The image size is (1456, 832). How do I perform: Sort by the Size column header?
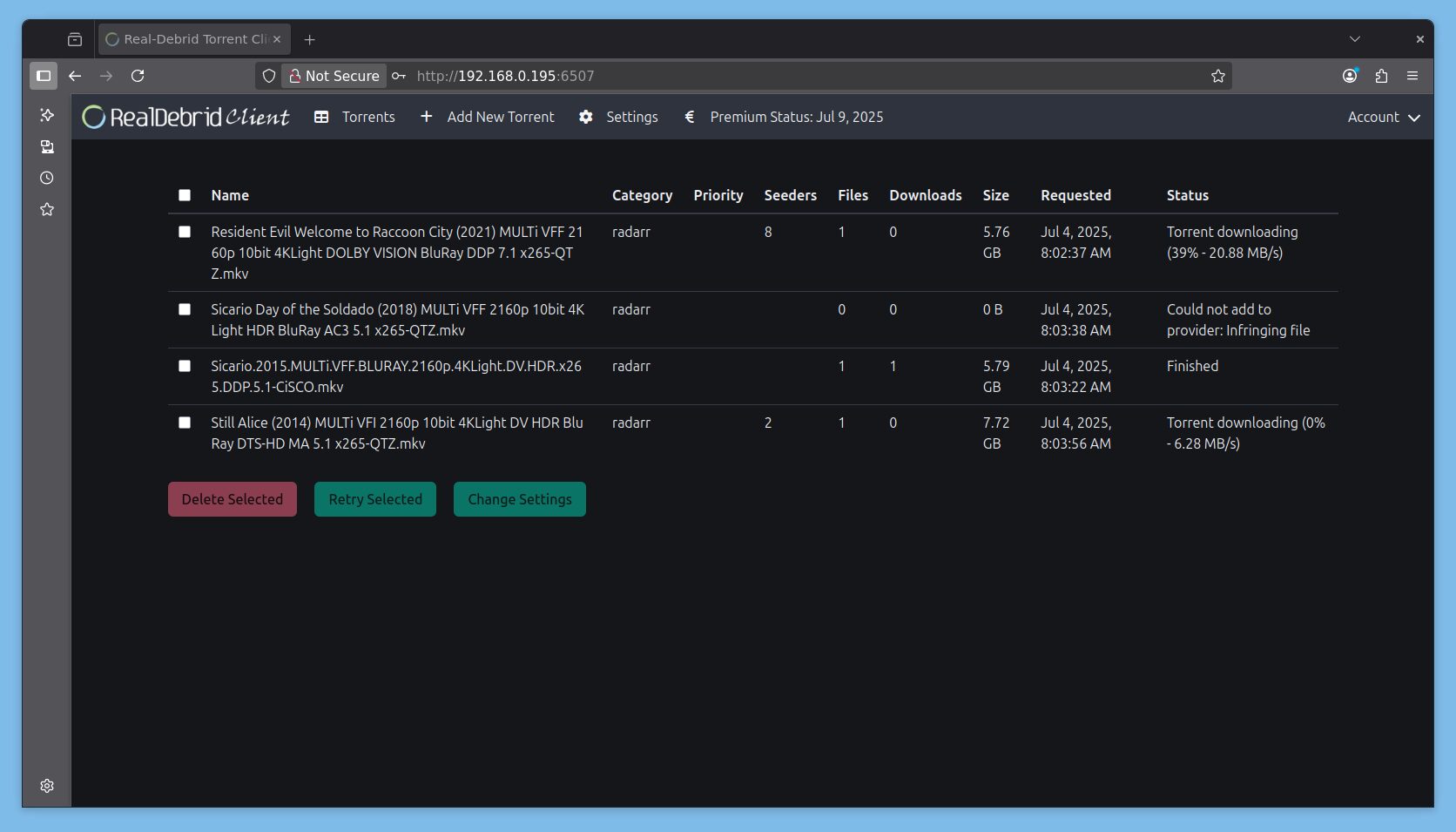[996, 195]
